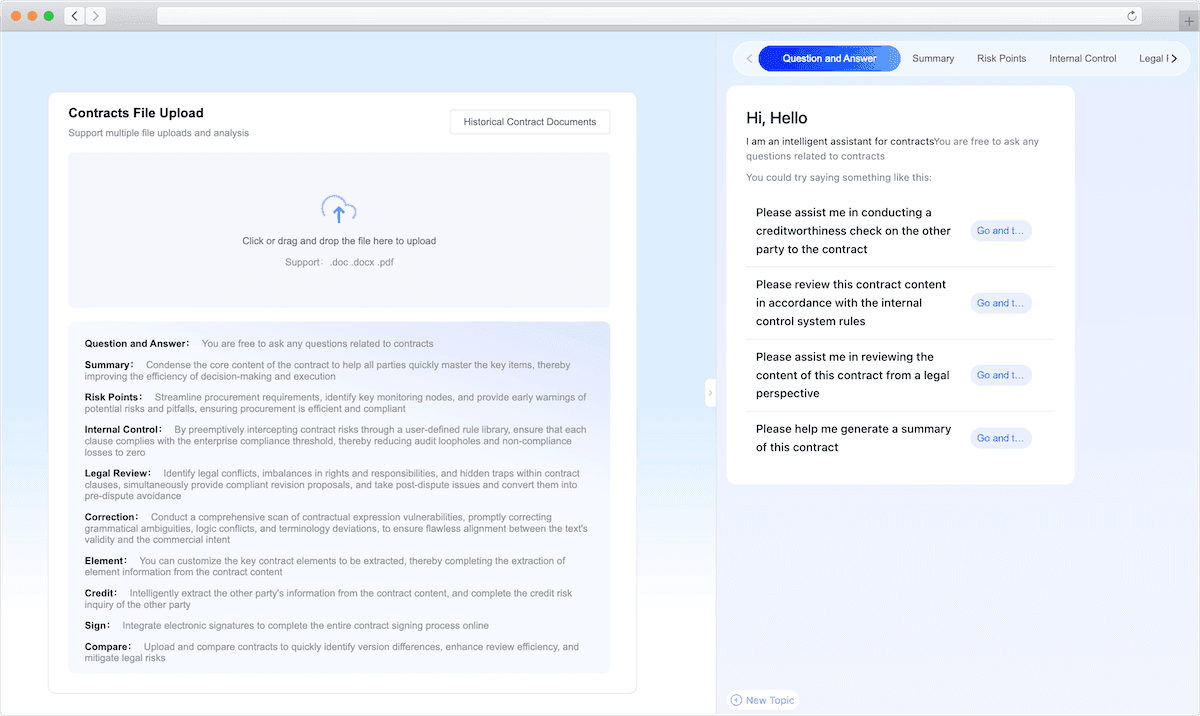
Task: Click 'Click or drag and drop' upload text
Action: 339,241
